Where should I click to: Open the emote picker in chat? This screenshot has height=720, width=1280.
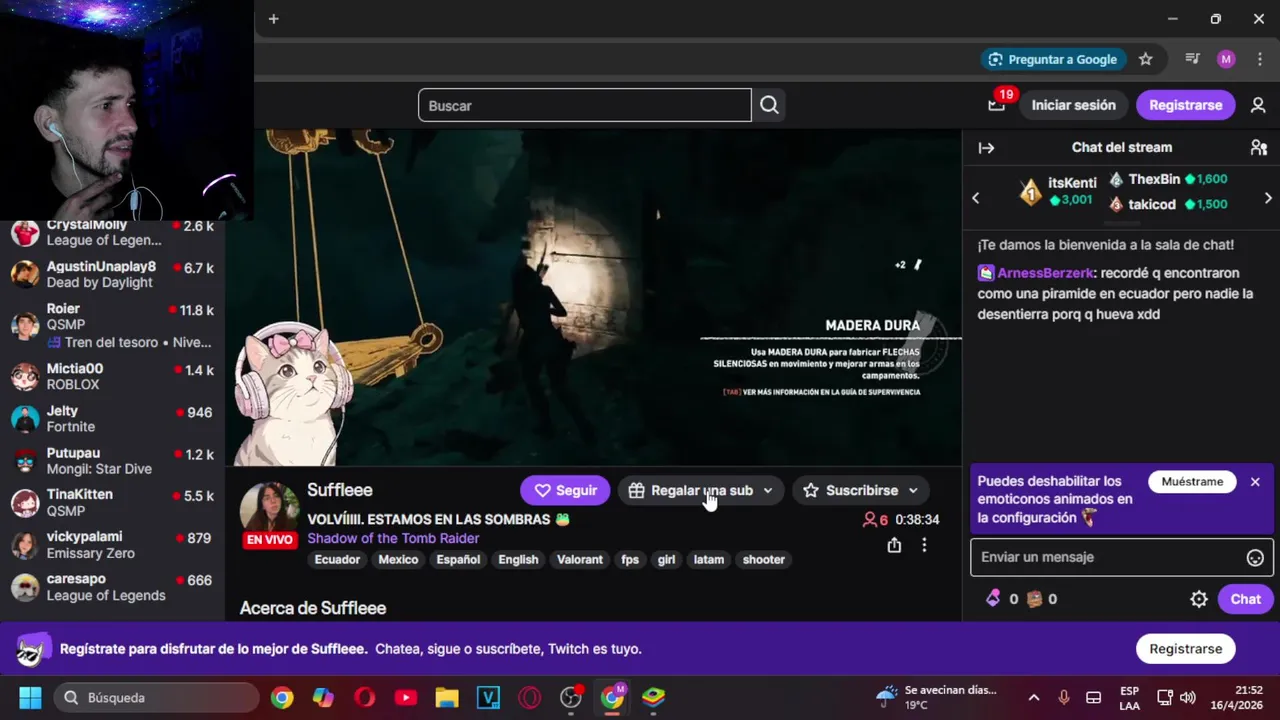click(x=1255, y=558)
